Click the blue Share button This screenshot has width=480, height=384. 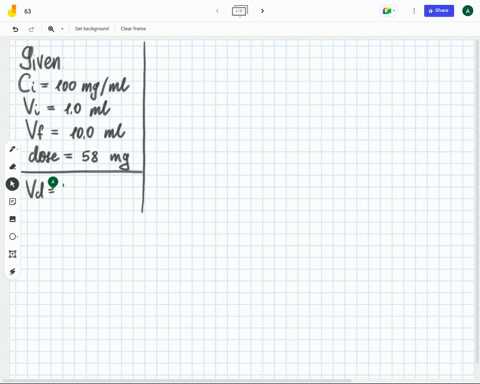[x=439, y=11]
